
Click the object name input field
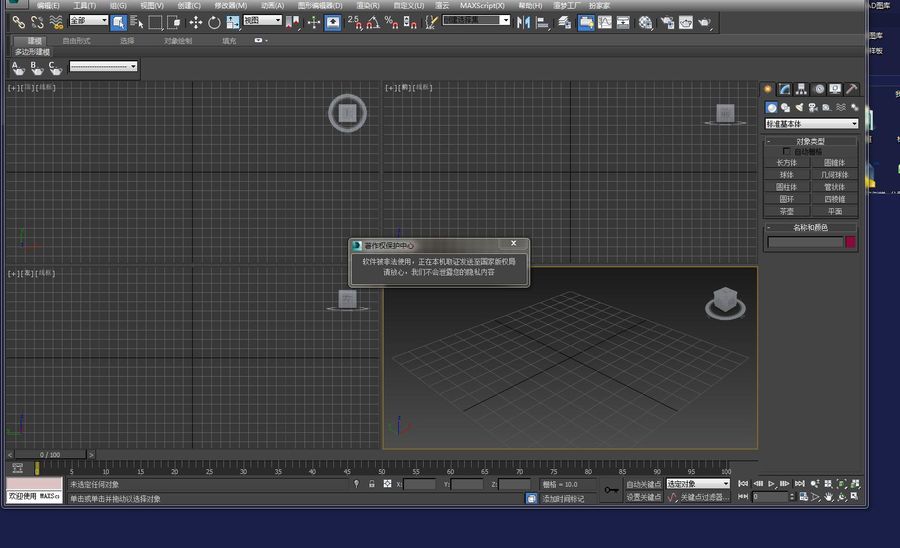pyautogui.click(x=805, y=242)
